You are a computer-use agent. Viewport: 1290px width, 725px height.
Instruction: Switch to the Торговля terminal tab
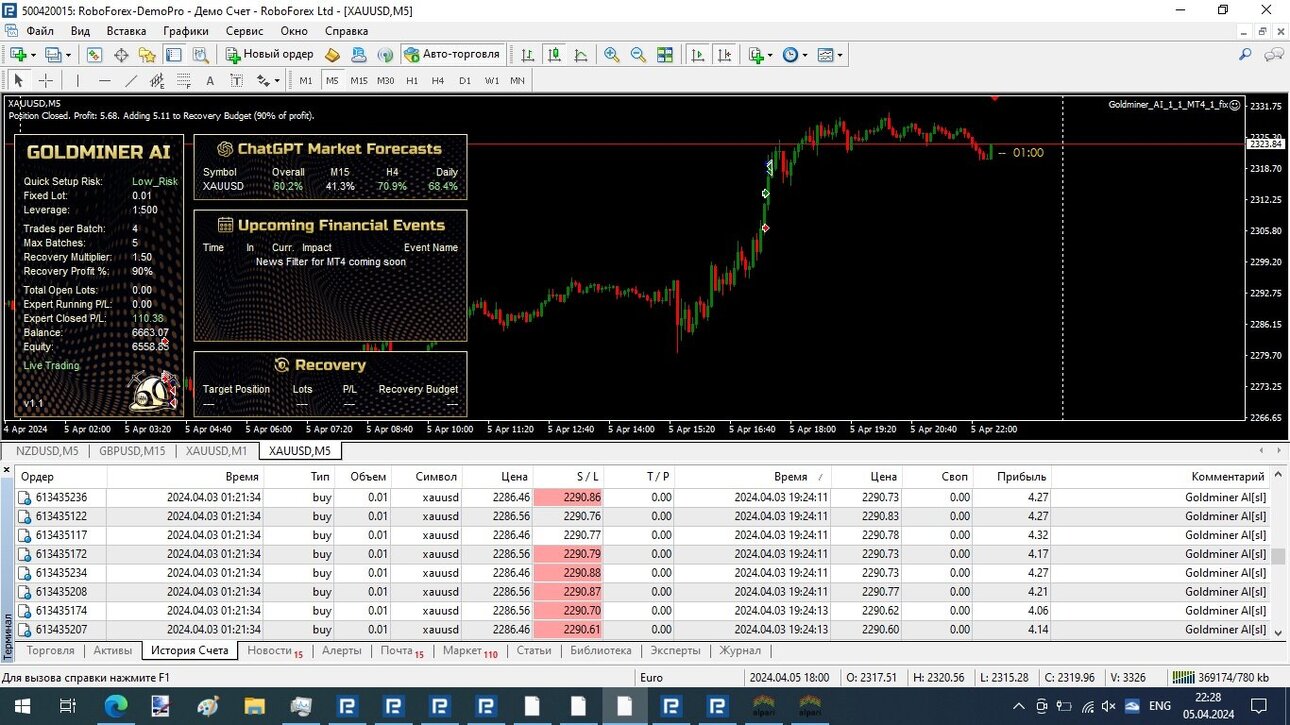coord(50,651)
